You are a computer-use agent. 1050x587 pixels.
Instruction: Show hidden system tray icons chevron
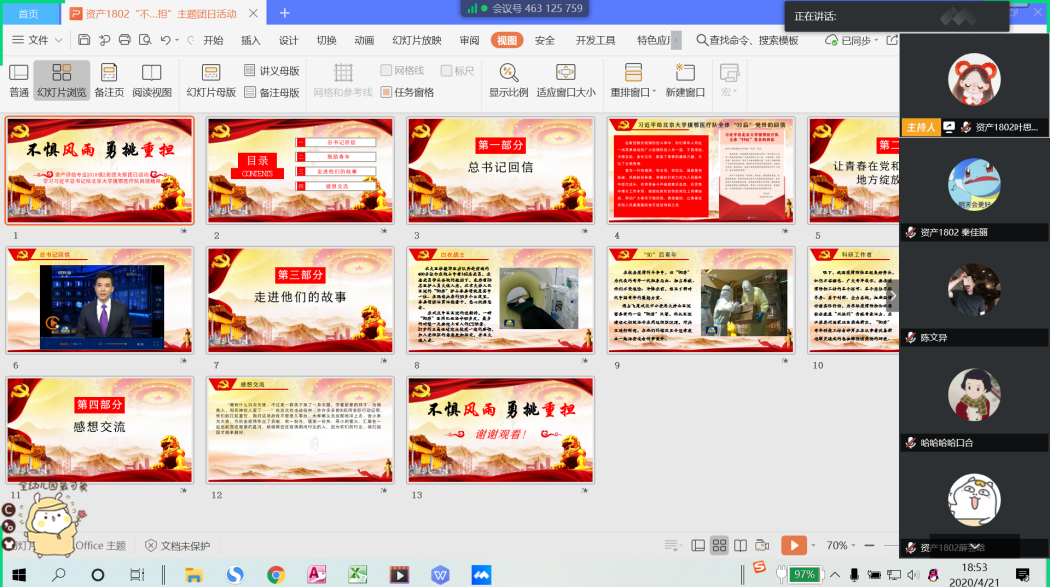[x=834, y=574]
